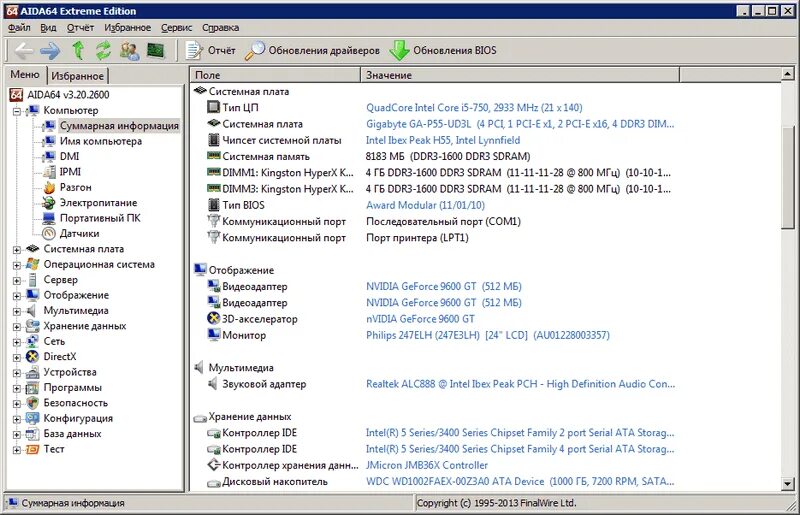Select База данных in the tree
Viewport: 800px width, 515px height.
coord(72,433)
